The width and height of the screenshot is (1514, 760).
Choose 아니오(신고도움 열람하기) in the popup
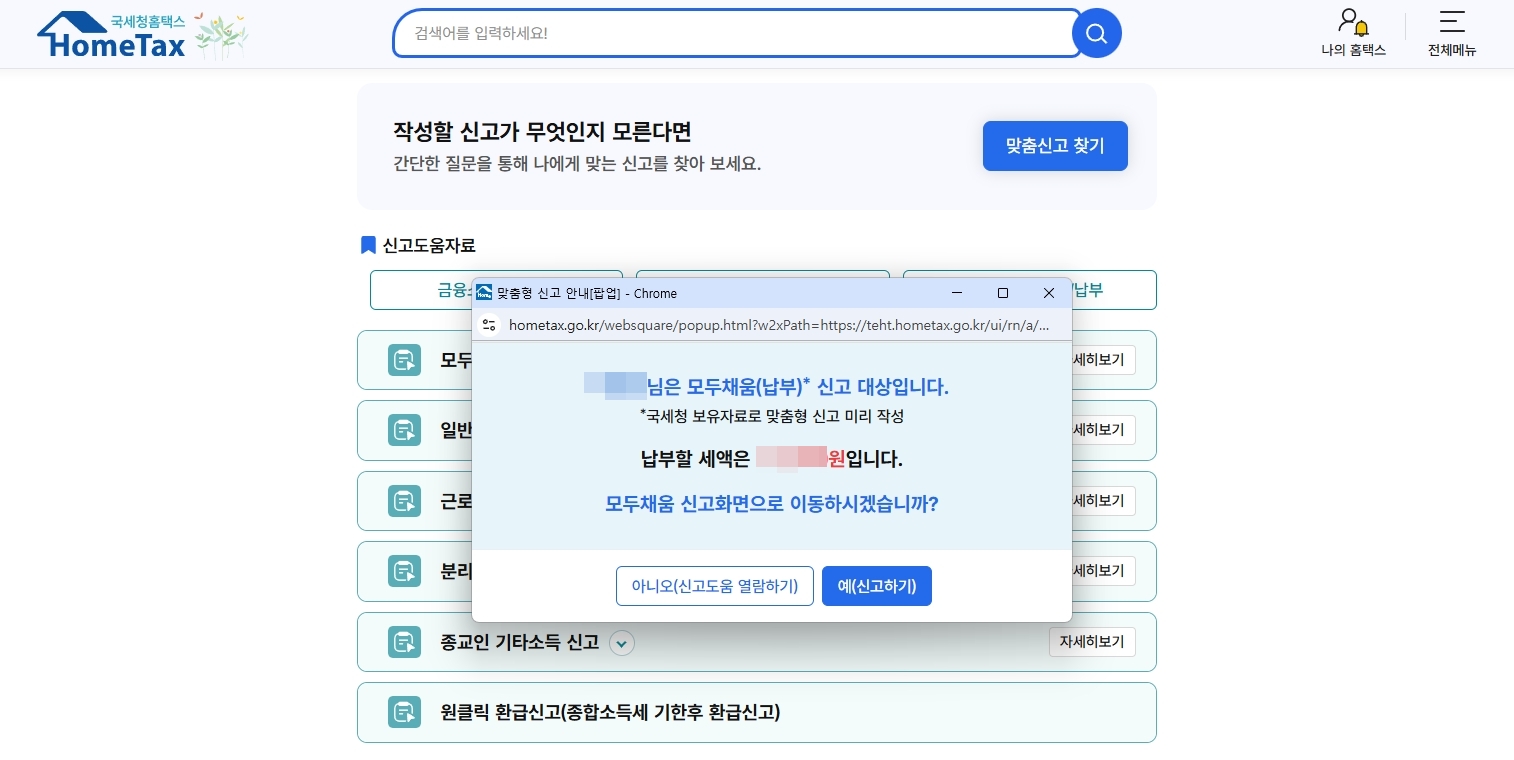click(x=714, y=586)
